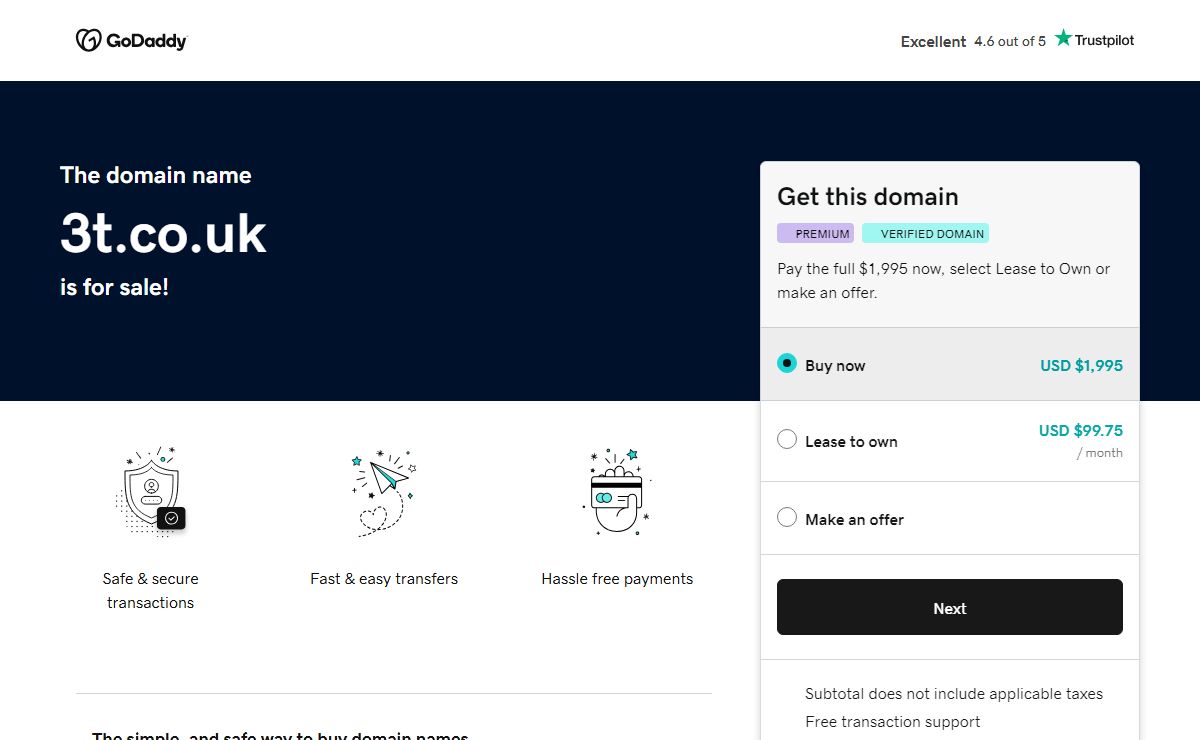Click the Next button
Screen dimensions: 1200x740
[x=950, y=607]
